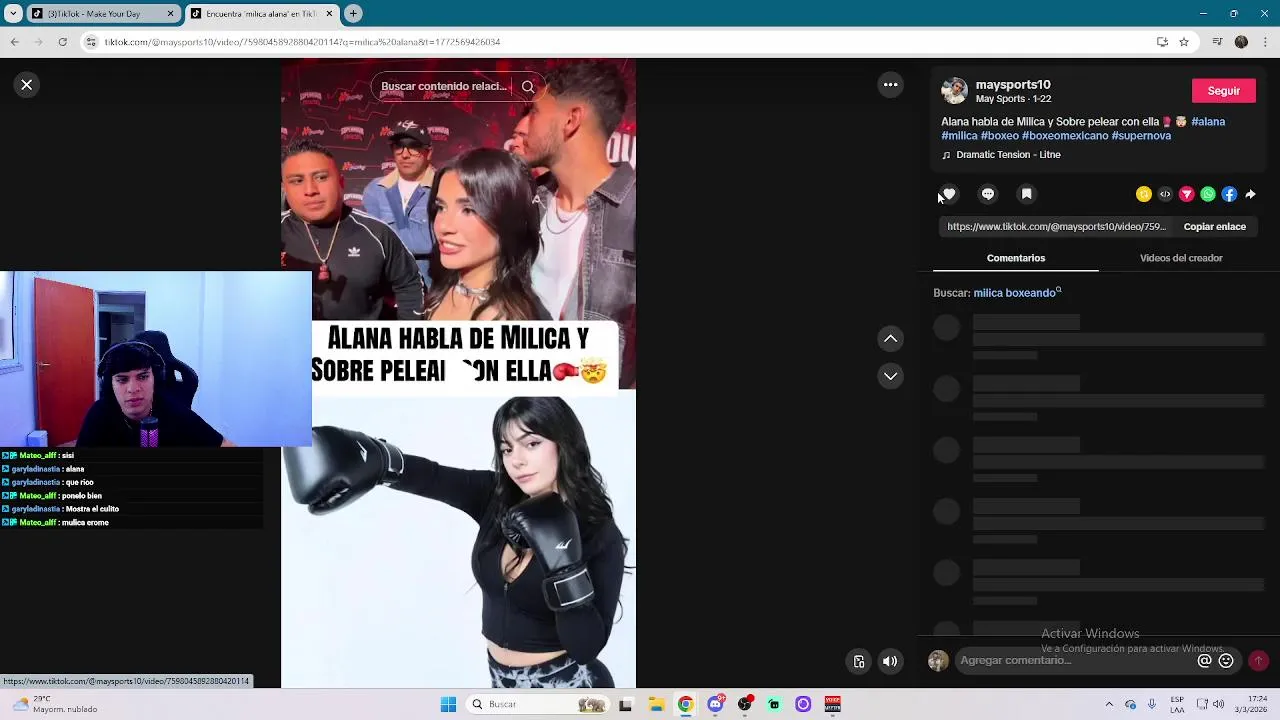Open comments via speech bubble icon
The width and height of the screenshot is (1280, 720).
(988, 194)
